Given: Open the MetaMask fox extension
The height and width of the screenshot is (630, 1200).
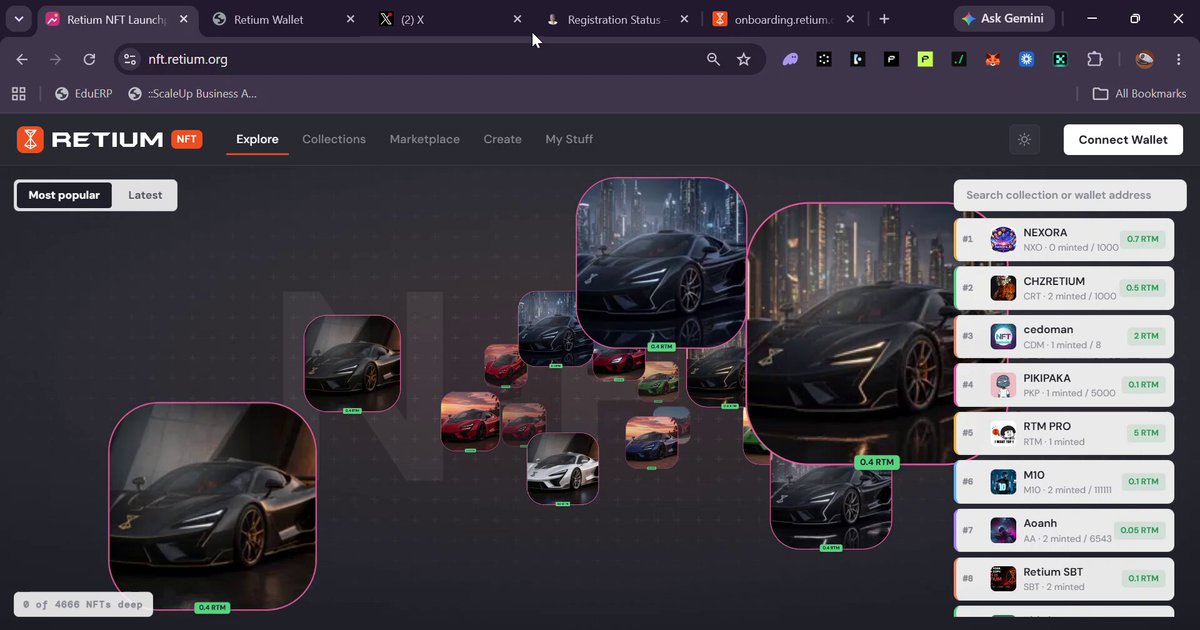Looking at the screenshot, I should [992, 59].
